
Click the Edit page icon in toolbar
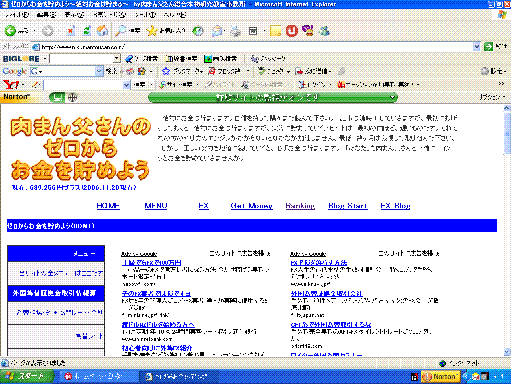[x=253, y=31]
